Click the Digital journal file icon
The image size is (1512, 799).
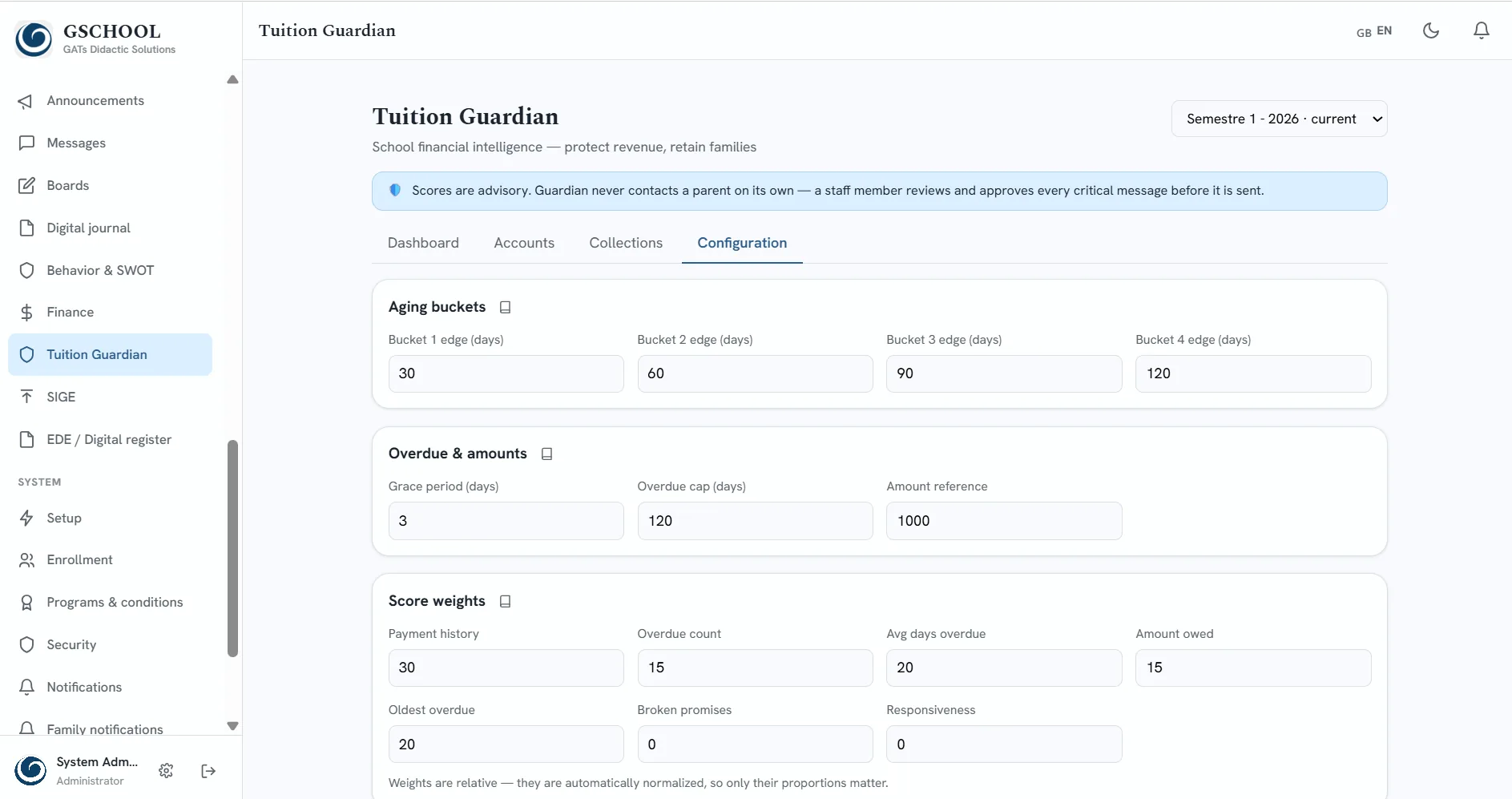point(26,228)
